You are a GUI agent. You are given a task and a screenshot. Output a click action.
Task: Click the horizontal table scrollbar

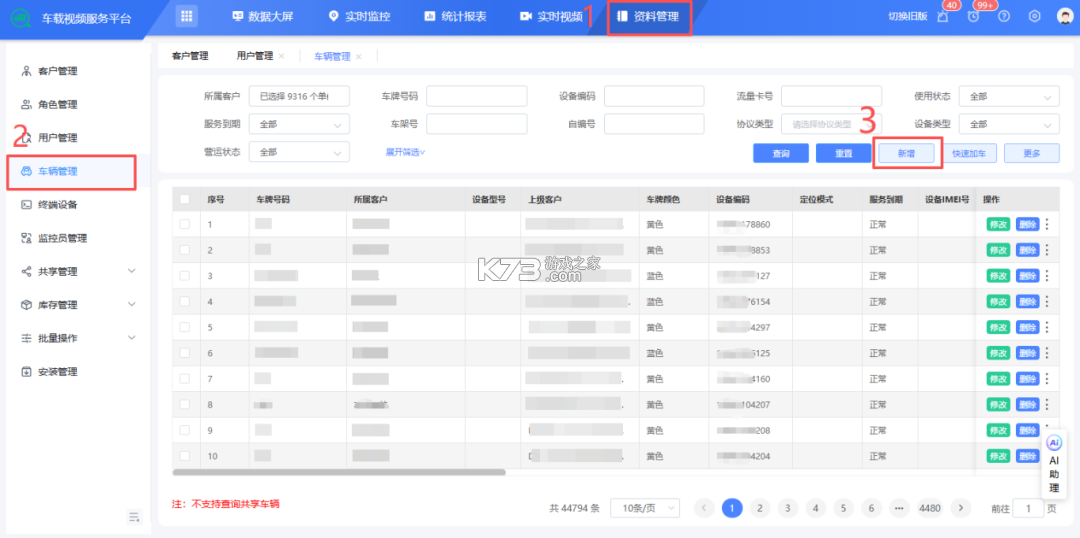point(339,473)
